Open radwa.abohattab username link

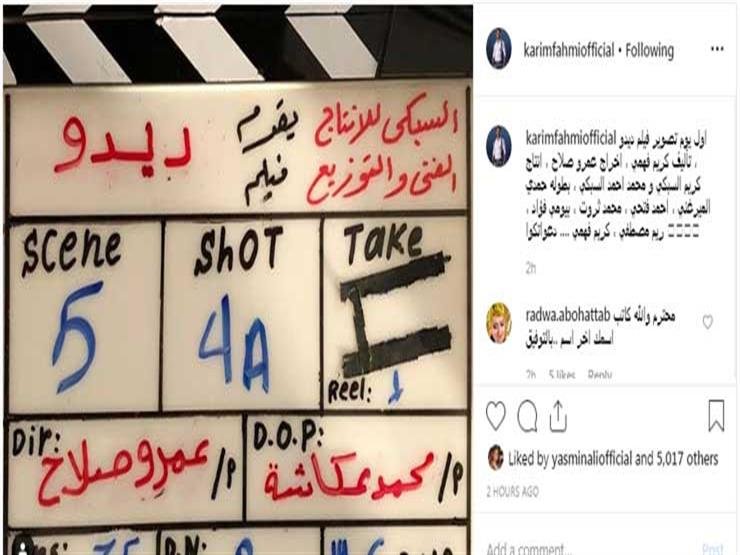tap(567, 315)
